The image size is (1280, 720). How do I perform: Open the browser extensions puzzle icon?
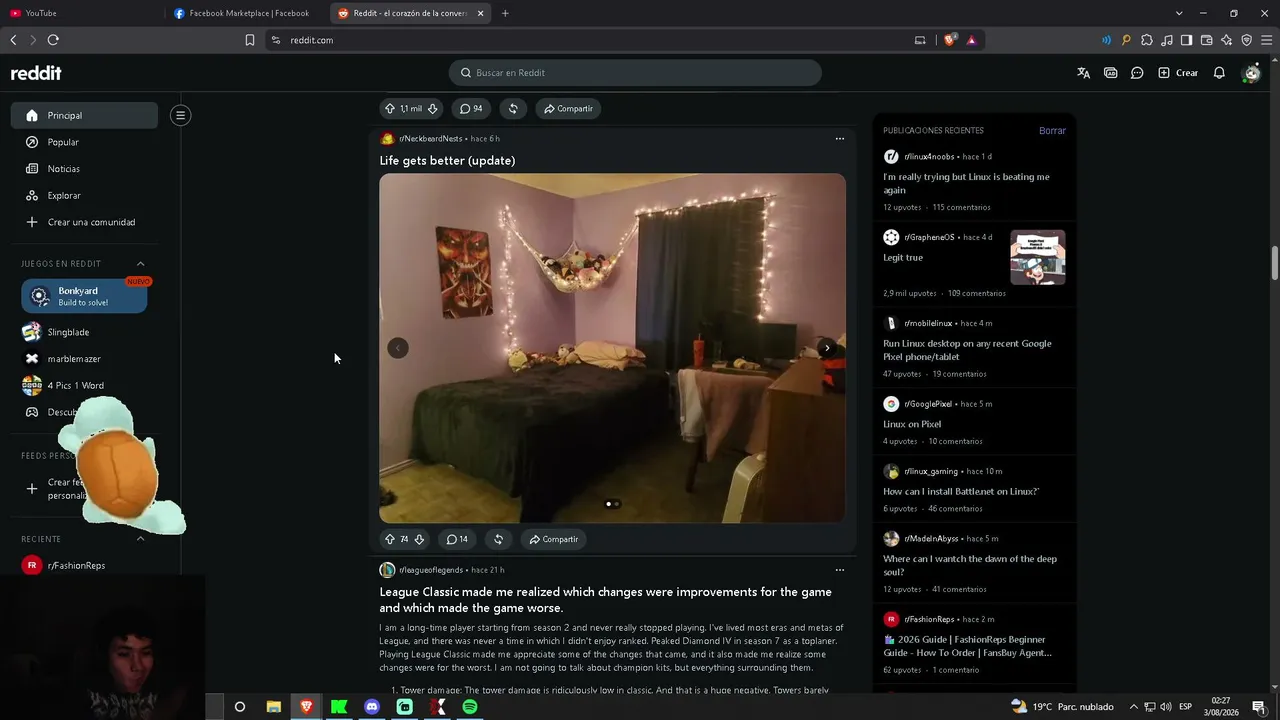tap(1147, 40)
